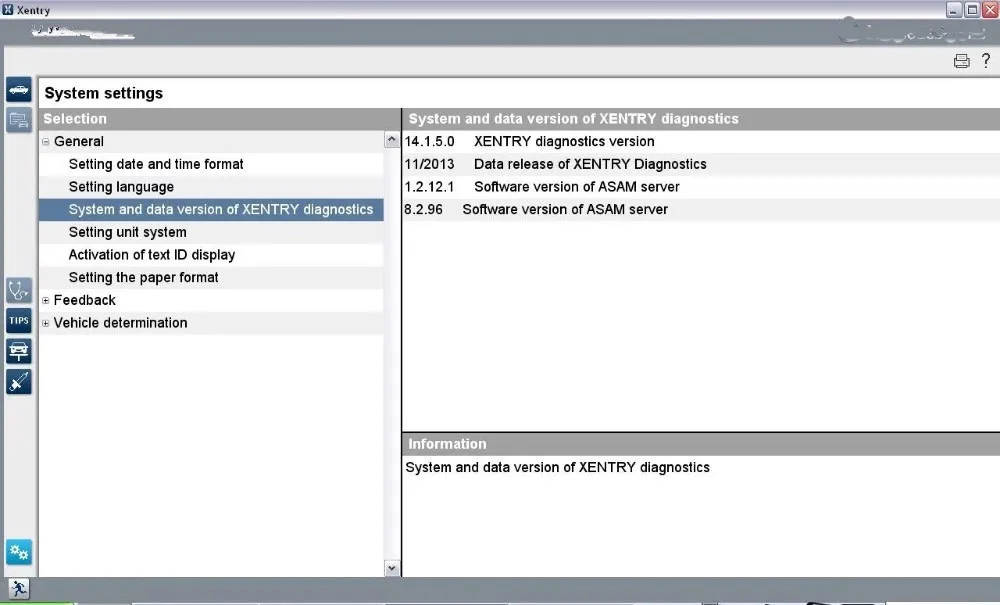Click the car-on-lift workshop icon
Image resolution: width=1000 pixels, height=605 pixels.
pos(18,351)
